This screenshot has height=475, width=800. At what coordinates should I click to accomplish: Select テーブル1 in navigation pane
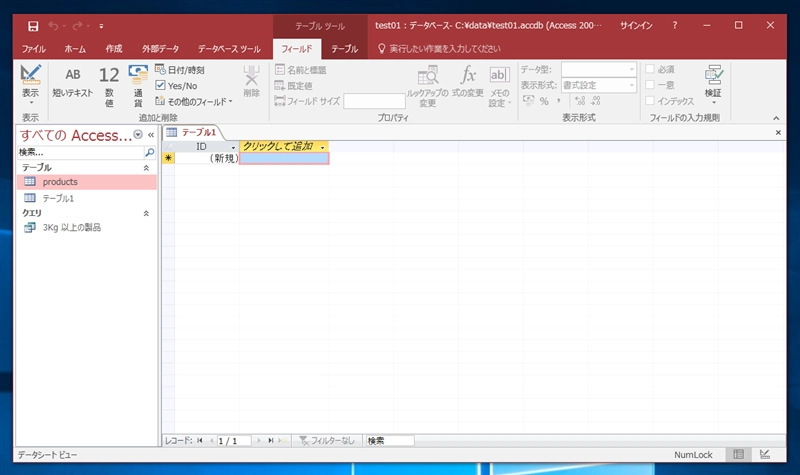coord(87,198)
